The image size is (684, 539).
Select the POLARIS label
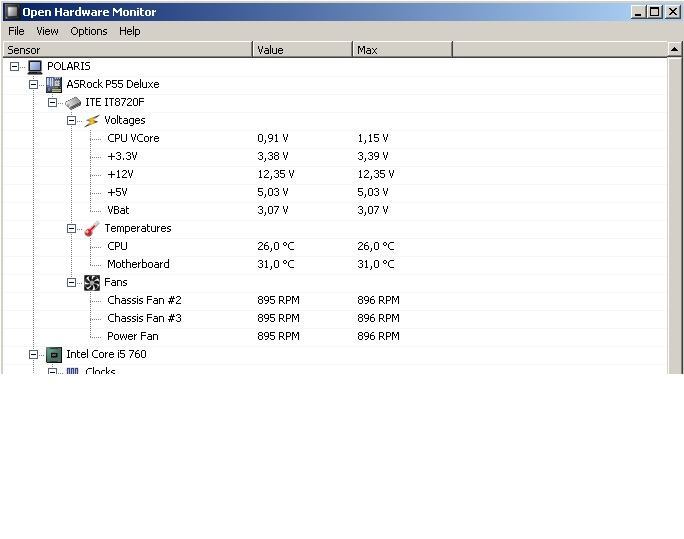tap(69, 66)
